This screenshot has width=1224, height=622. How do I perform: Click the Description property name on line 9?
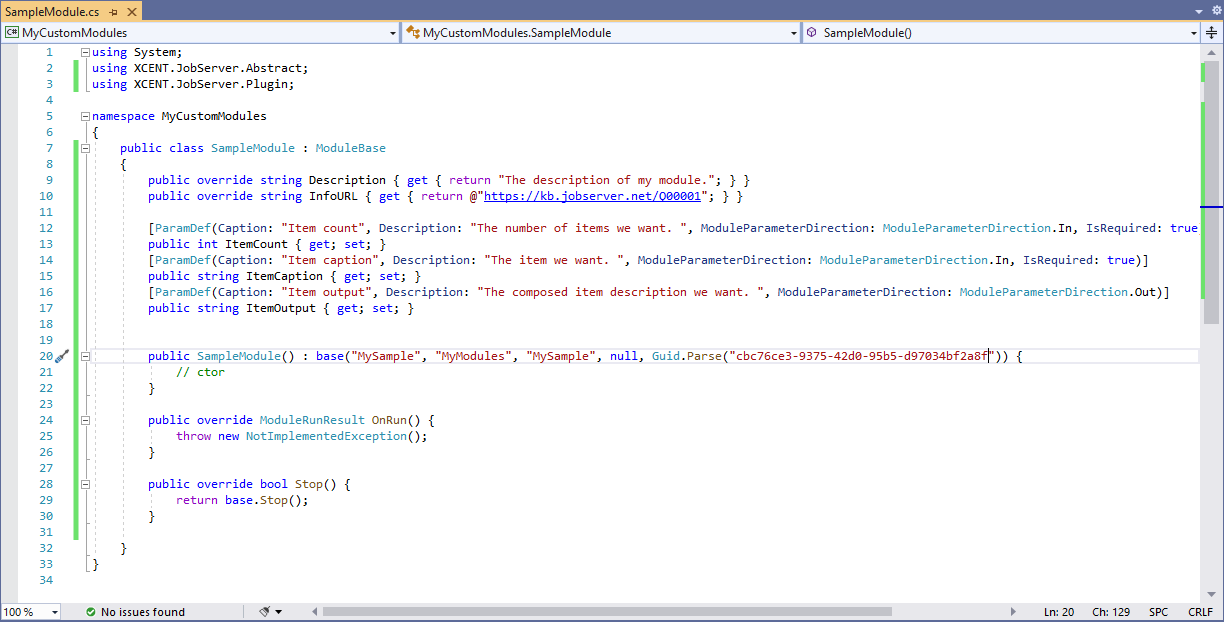point(347,180)
